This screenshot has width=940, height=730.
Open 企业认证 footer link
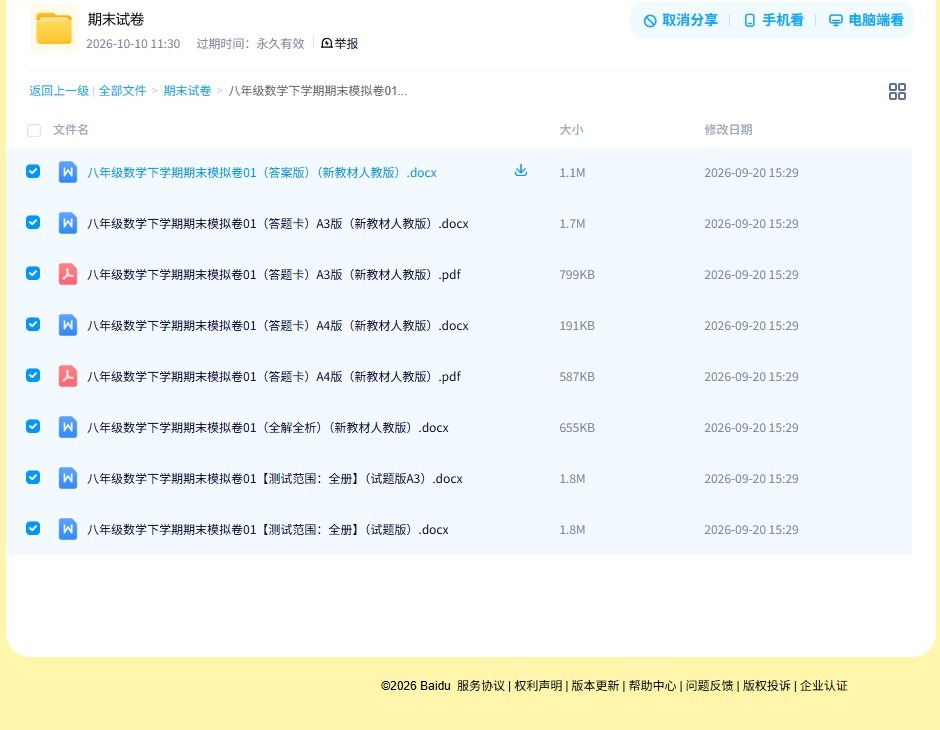pyautogui.click(x=824, y=686)
